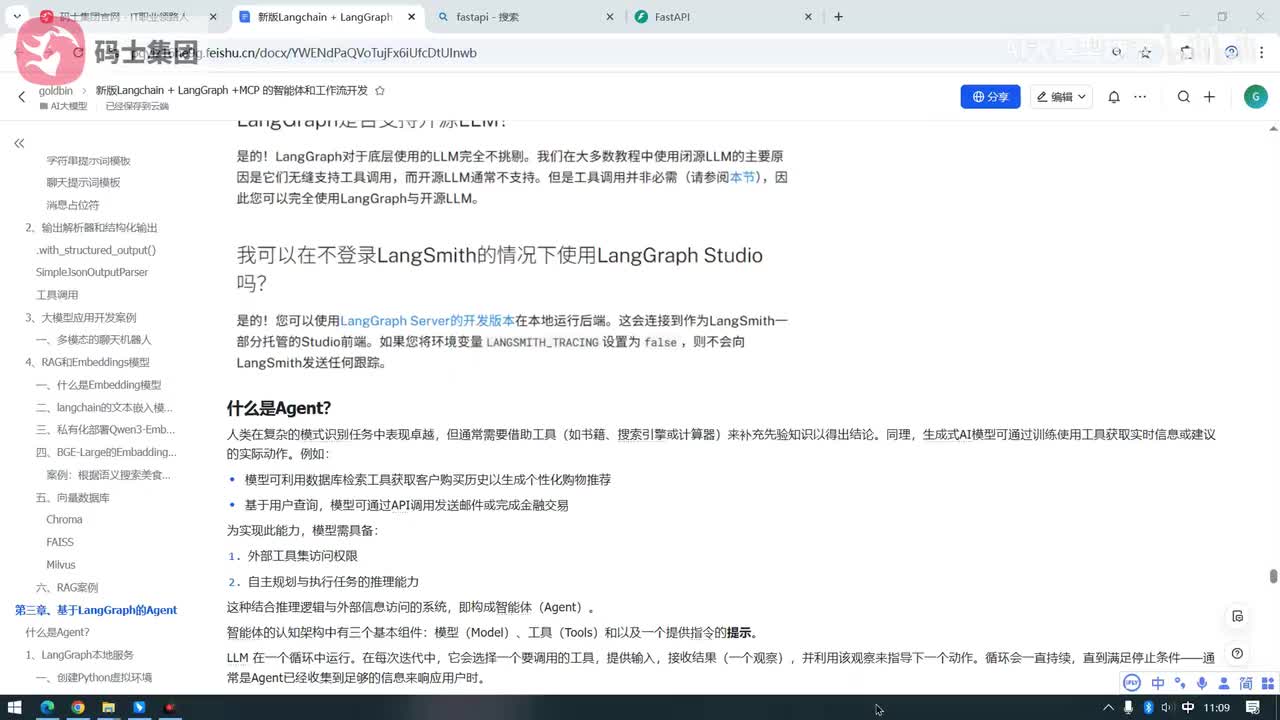Open Google Chrome from the taskbar
This screenshot has height=720, width=1280.
click(x=78, y=708)
